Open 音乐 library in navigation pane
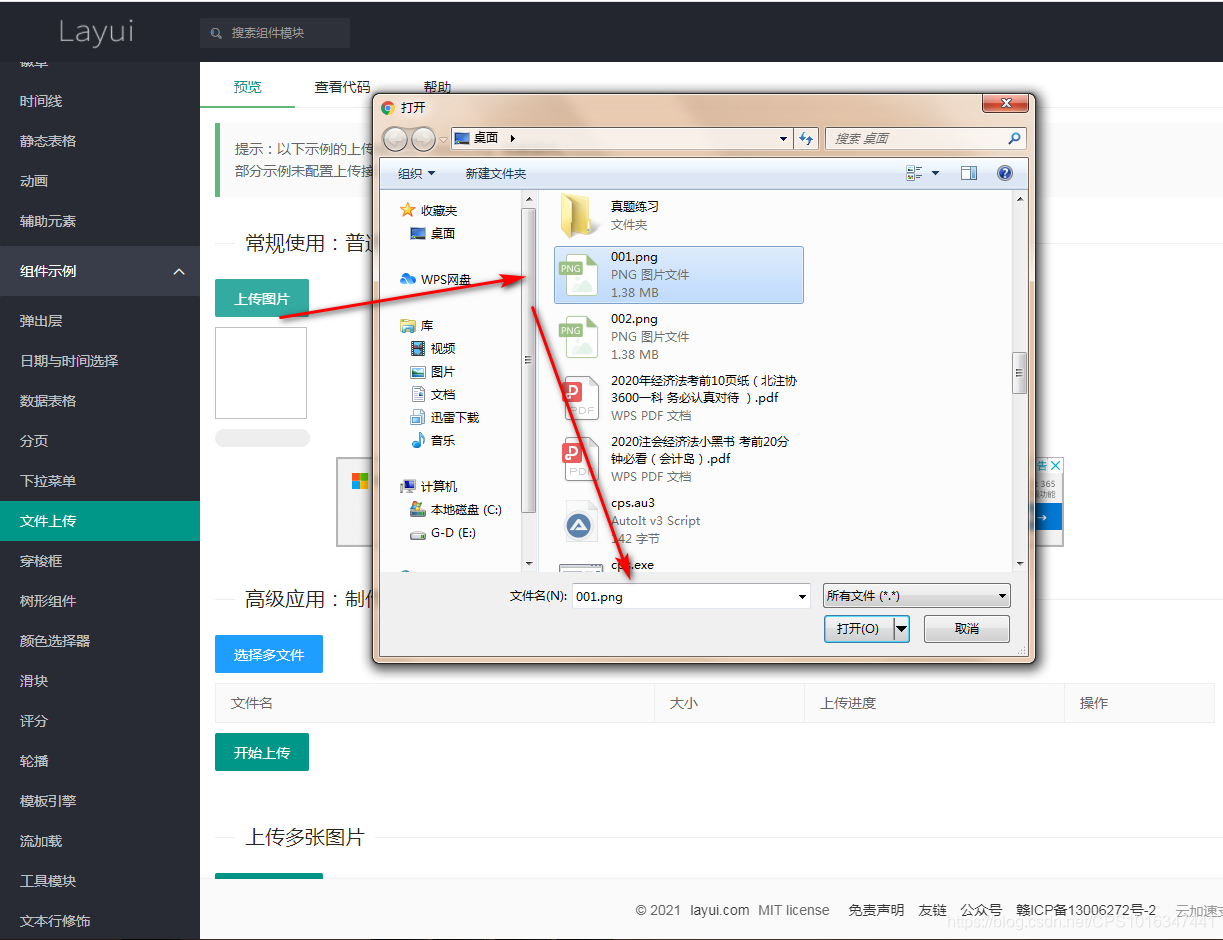 [x=434, y=440]
